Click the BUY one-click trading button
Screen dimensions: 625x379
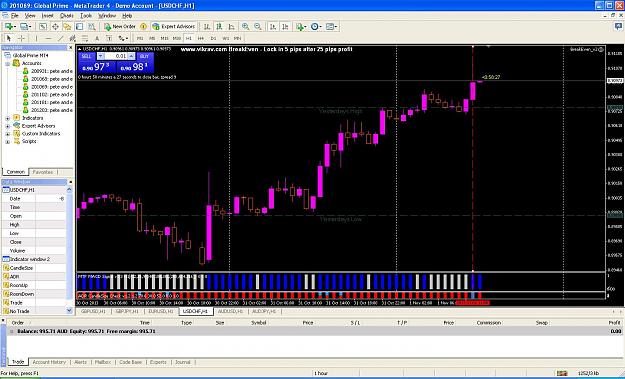click(144, 56)
